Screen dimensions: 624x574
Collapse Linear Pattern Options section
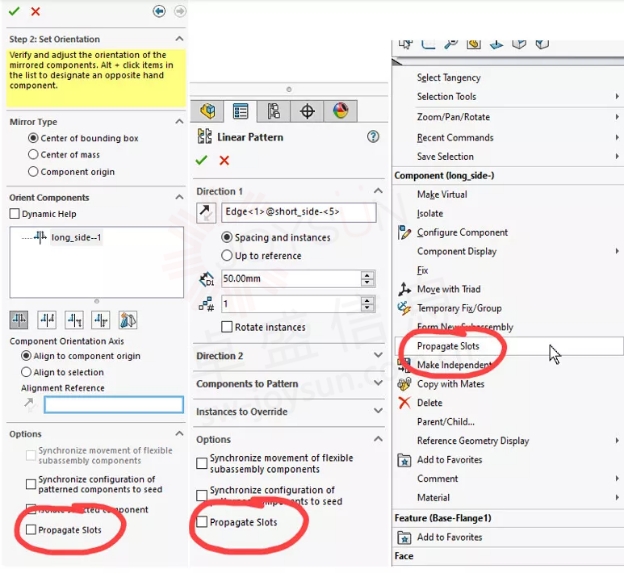(x=378, y=439)
